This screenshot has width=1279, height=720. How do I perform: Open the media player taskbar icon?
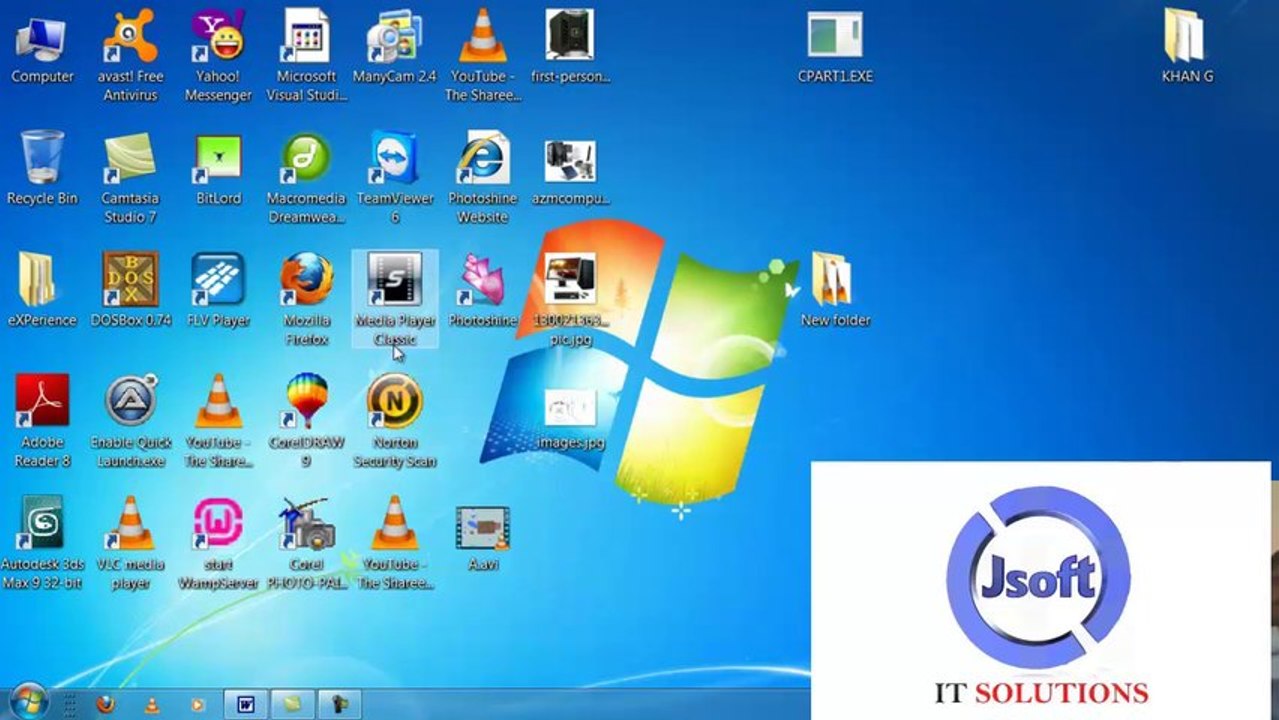click(198, 704)
